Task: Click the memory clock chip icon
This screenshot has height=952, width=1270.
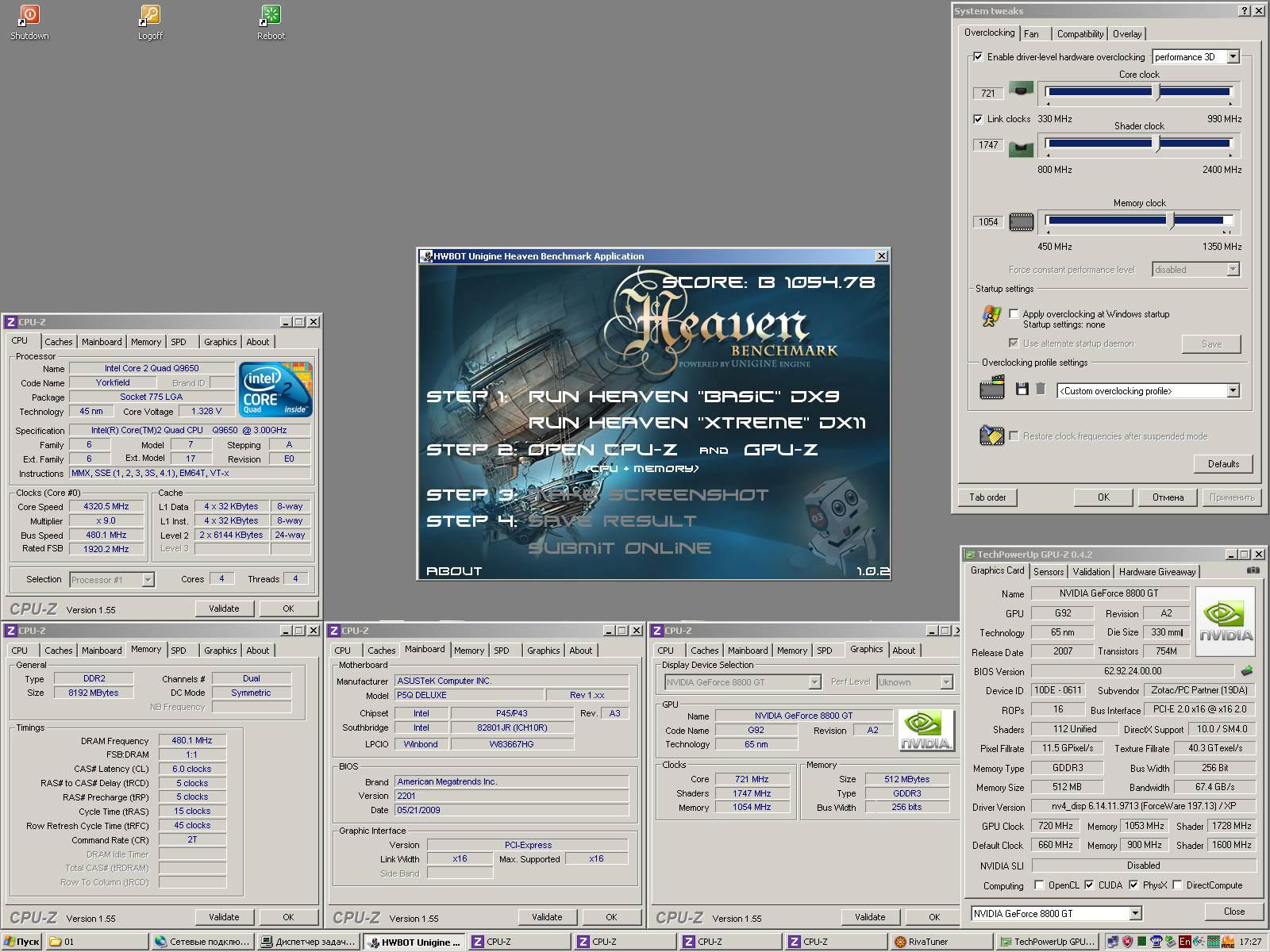Action: (x=1021, y=222)
